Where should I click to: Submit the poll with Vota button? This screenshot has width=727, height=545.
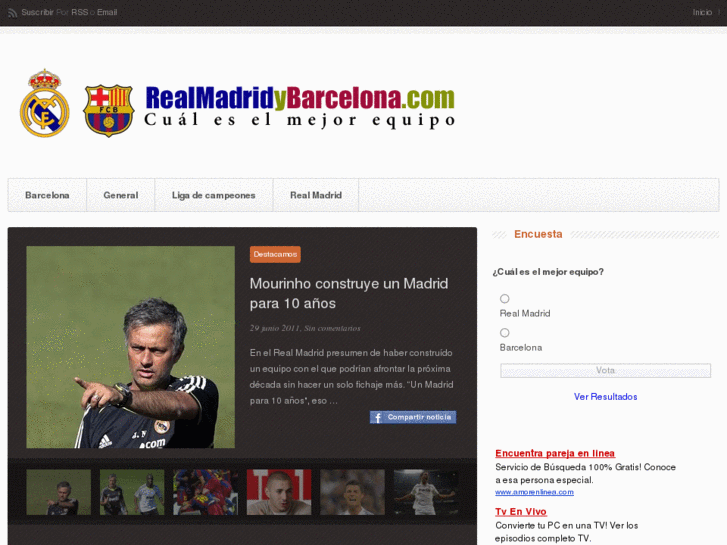click(x=605, y=370)
